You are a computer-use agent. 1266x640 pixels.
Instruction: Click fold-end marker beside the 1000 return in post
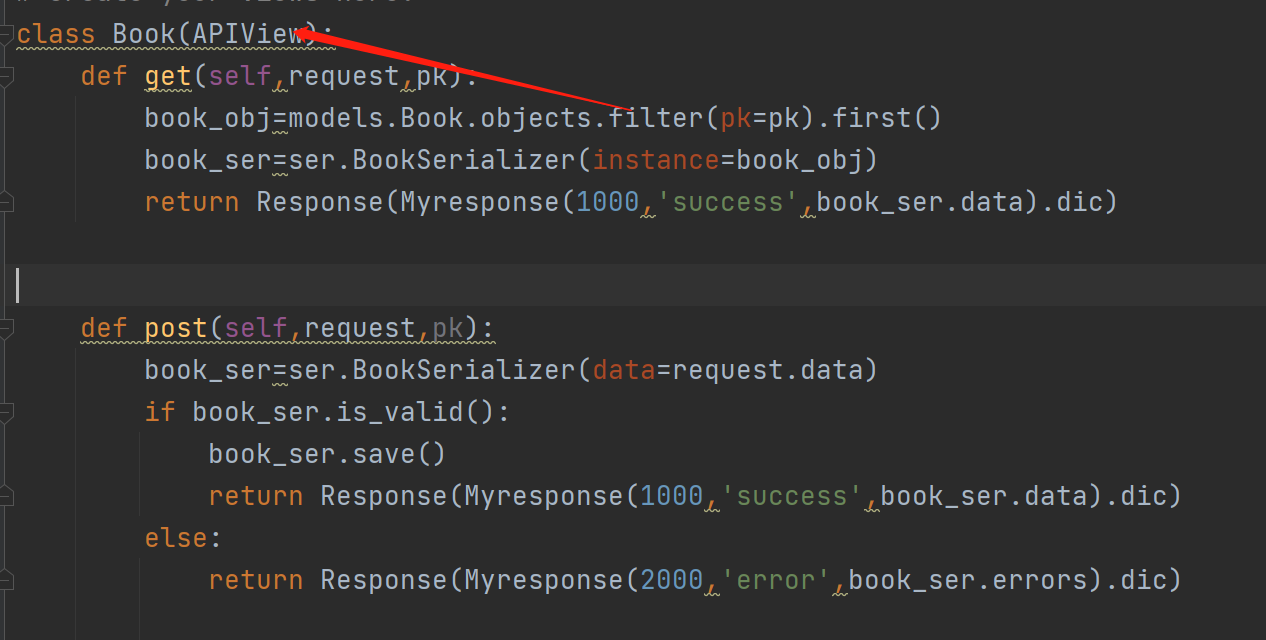(x=6, y=496)
